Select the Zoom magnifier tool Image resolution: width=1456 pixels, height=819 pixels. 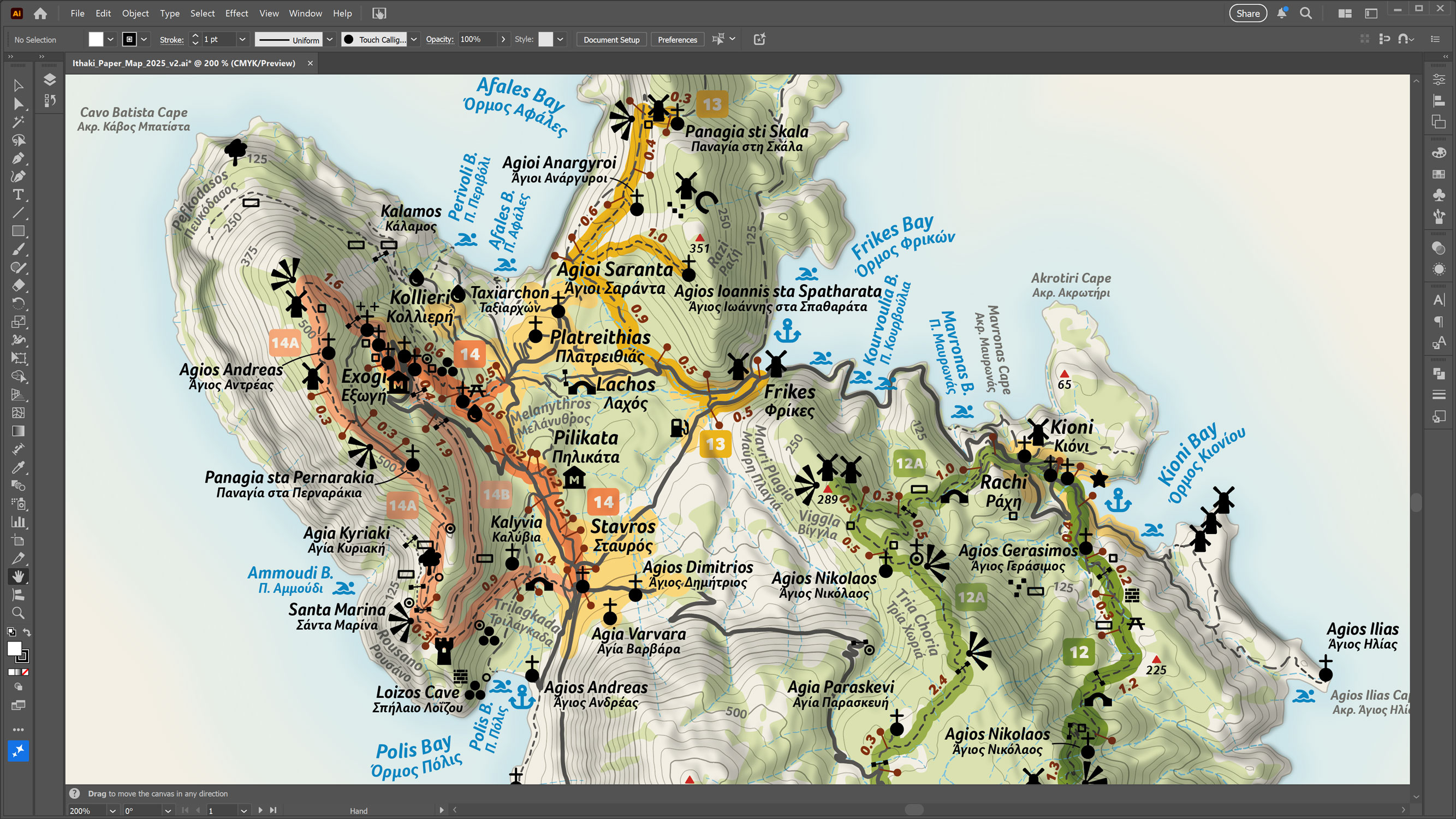coord(18,613)
